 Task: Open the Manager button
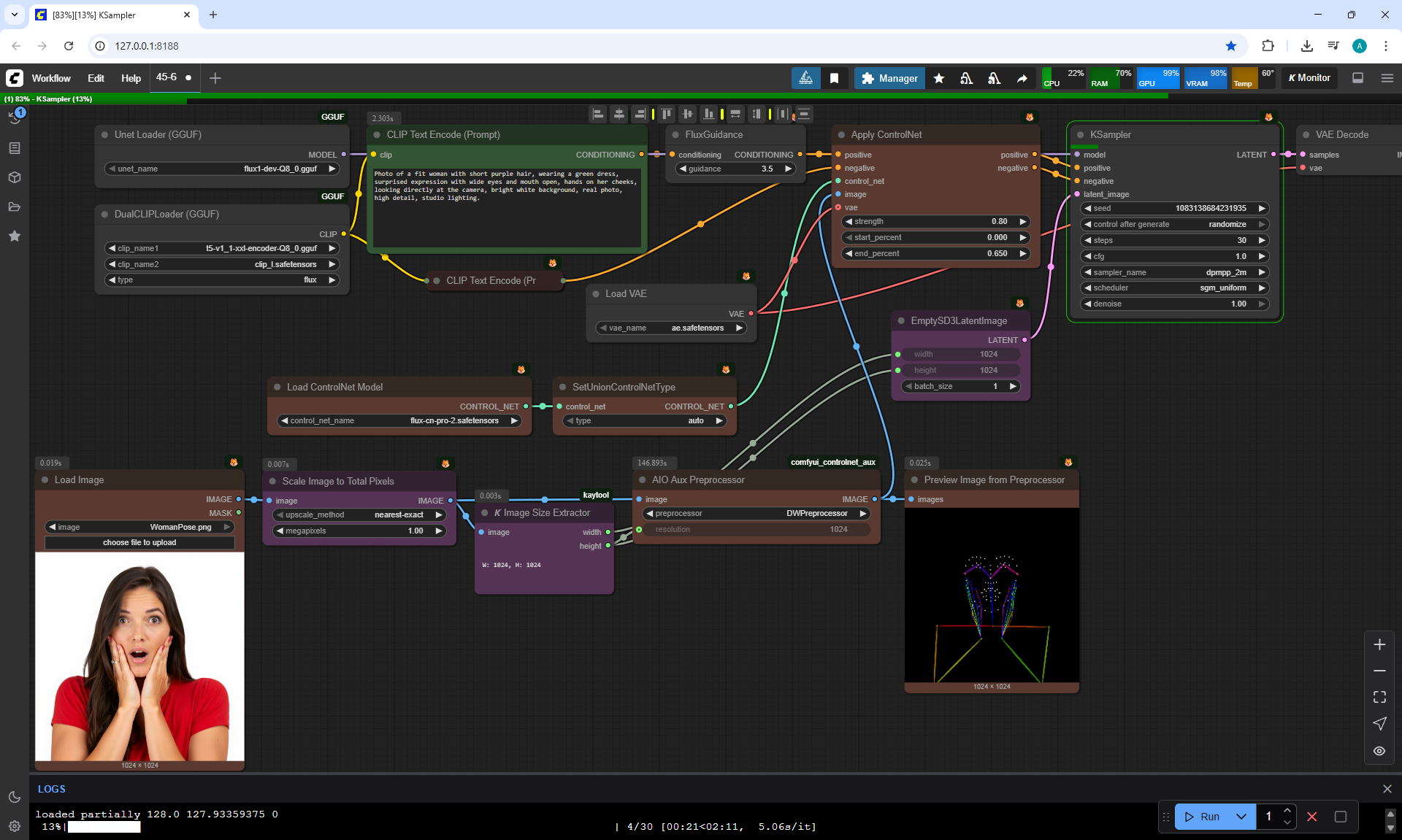(x=889, y=78)
